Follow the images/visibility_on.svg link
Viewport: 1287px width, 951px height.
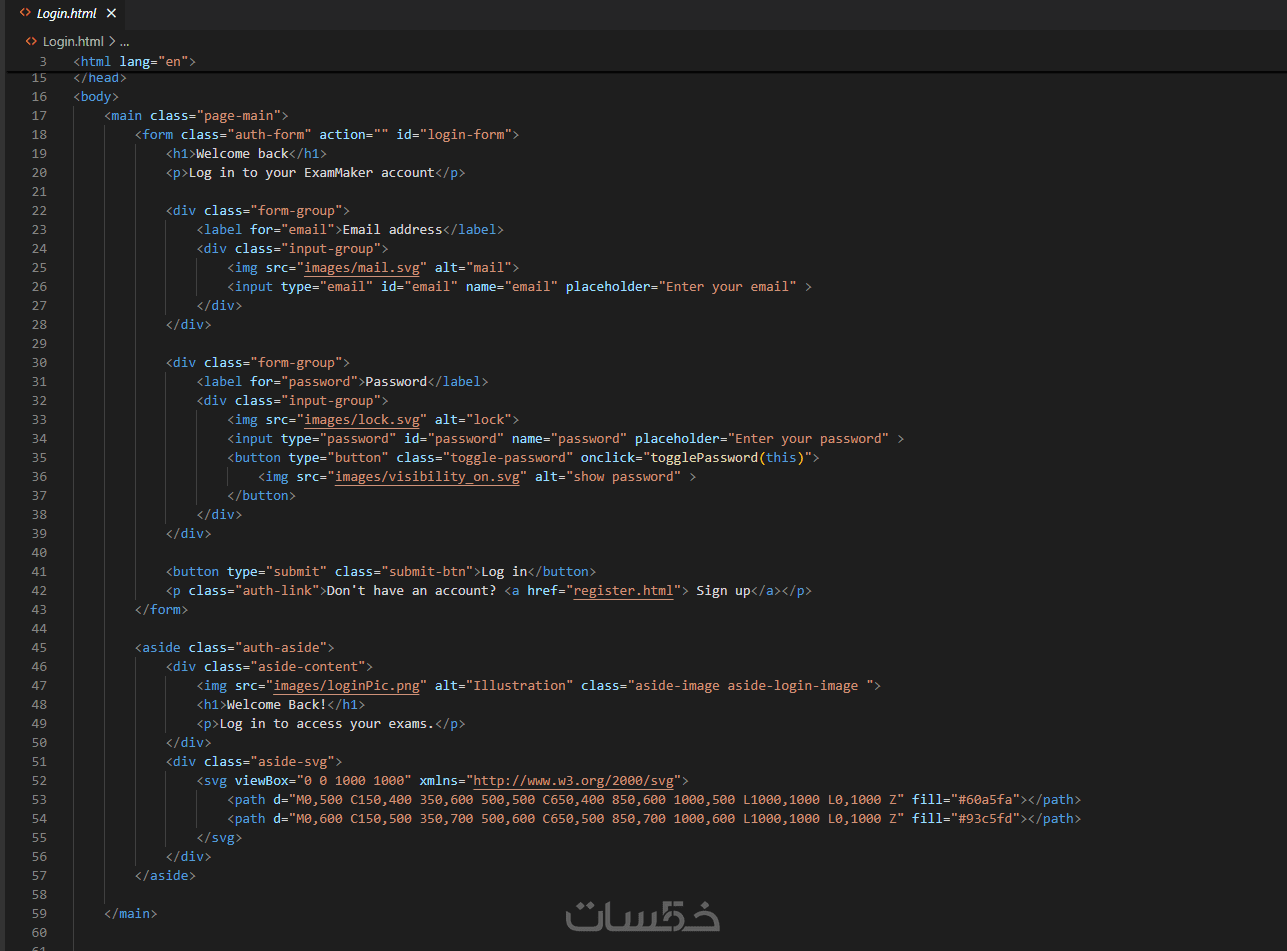click(x=427, y=476)
